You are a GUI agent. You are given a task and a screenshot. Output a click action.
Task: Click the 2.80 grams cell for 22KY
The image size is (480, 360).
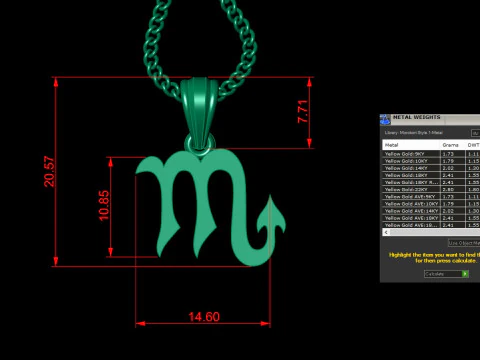coord(453,190)
